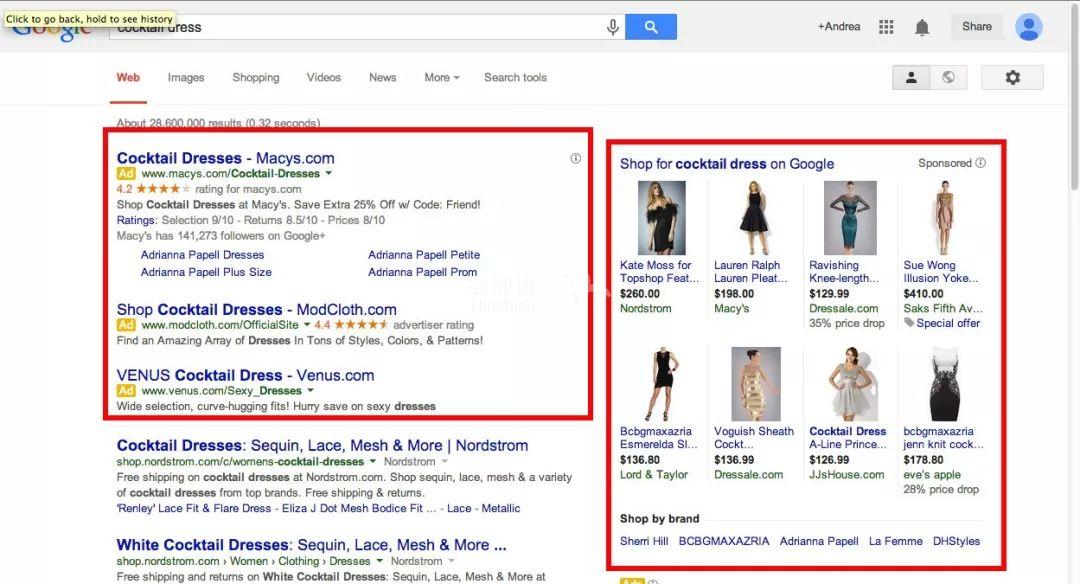Image resolution: width=1080 pixels, height=584 pixels.
Task: Open the A-Line Princess cocktail dress image
Action: (851, 384)
